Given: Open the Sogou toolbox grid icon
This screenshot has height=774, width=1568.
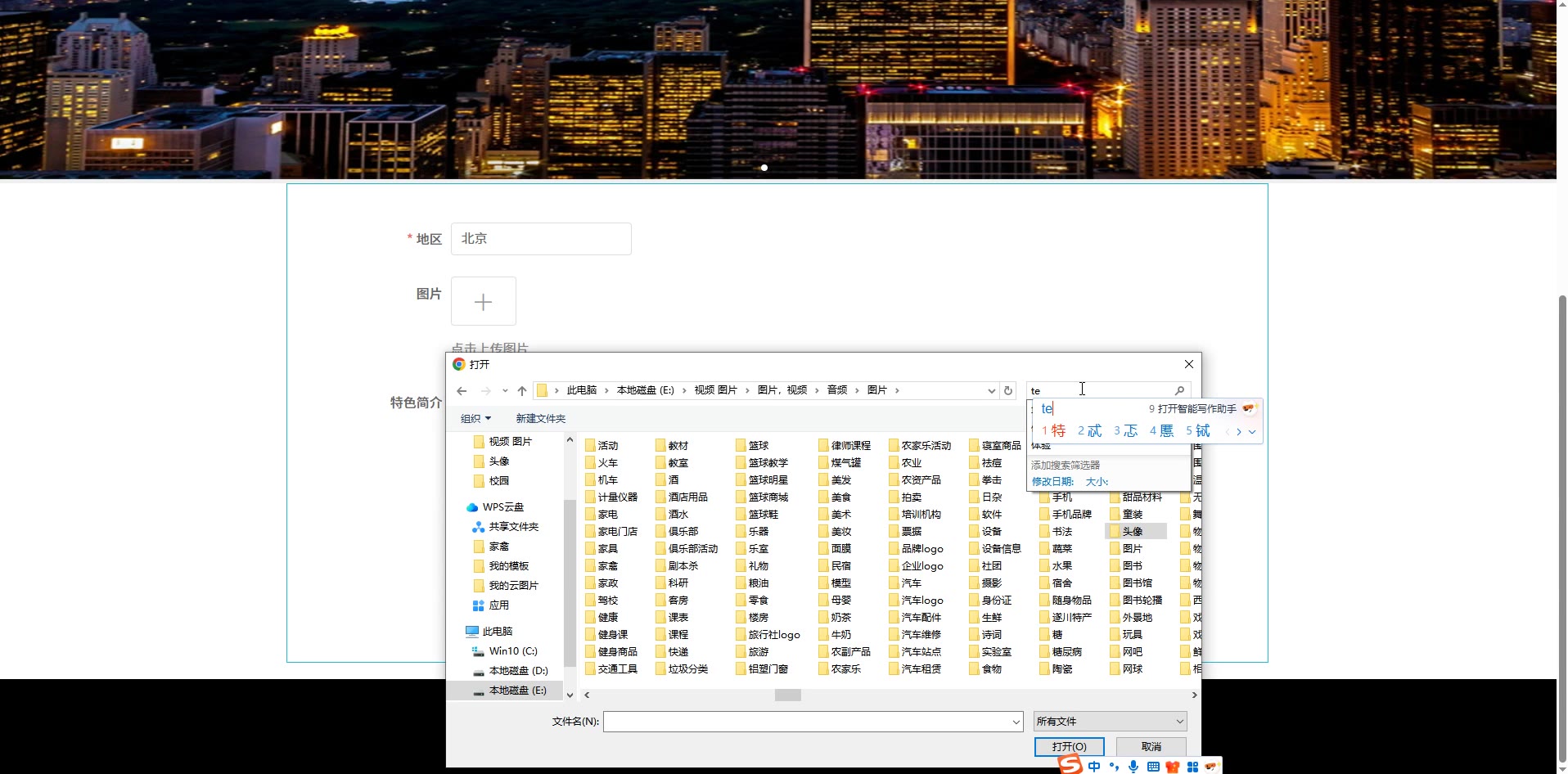Looking at the screenshot, I should pos(1192,767).
